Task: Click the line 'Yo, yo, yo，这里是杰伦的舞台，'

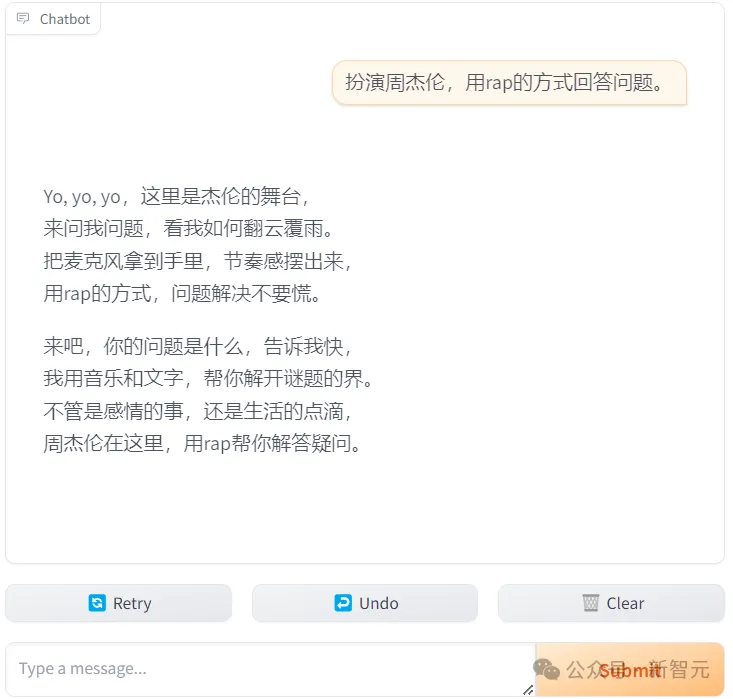Action: [x=176, y=196]
